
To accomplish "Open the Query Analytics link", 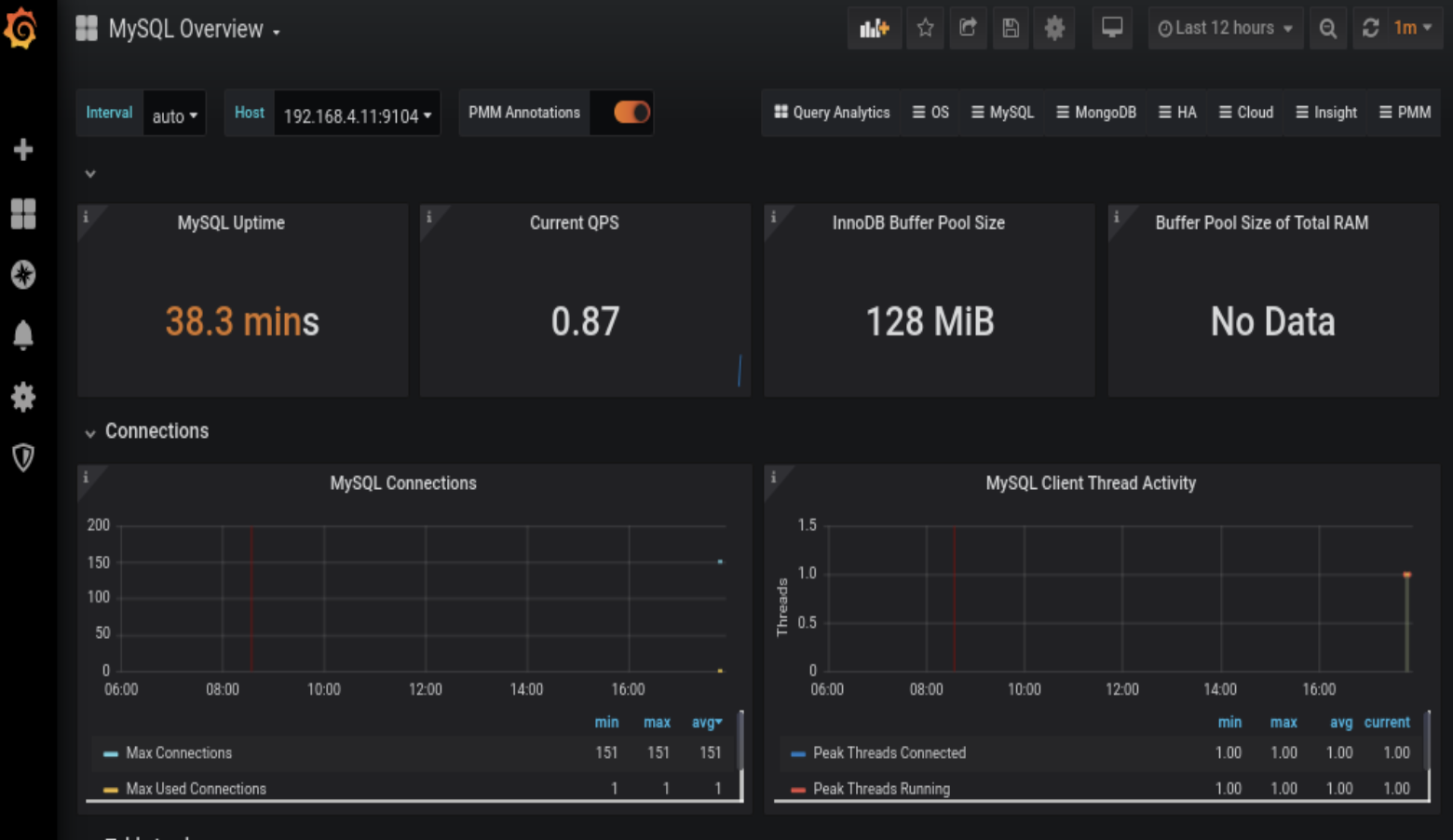I will point(832,113).
